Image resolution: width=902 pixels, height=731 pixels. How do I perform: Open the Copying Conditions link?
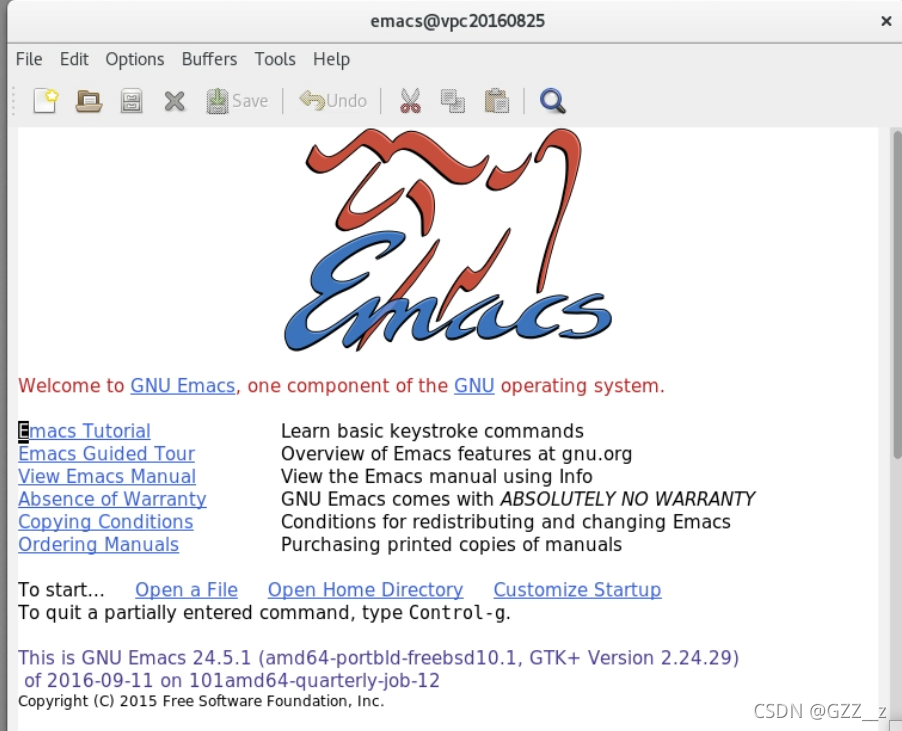pyautogui.click(x=106, y=522)
